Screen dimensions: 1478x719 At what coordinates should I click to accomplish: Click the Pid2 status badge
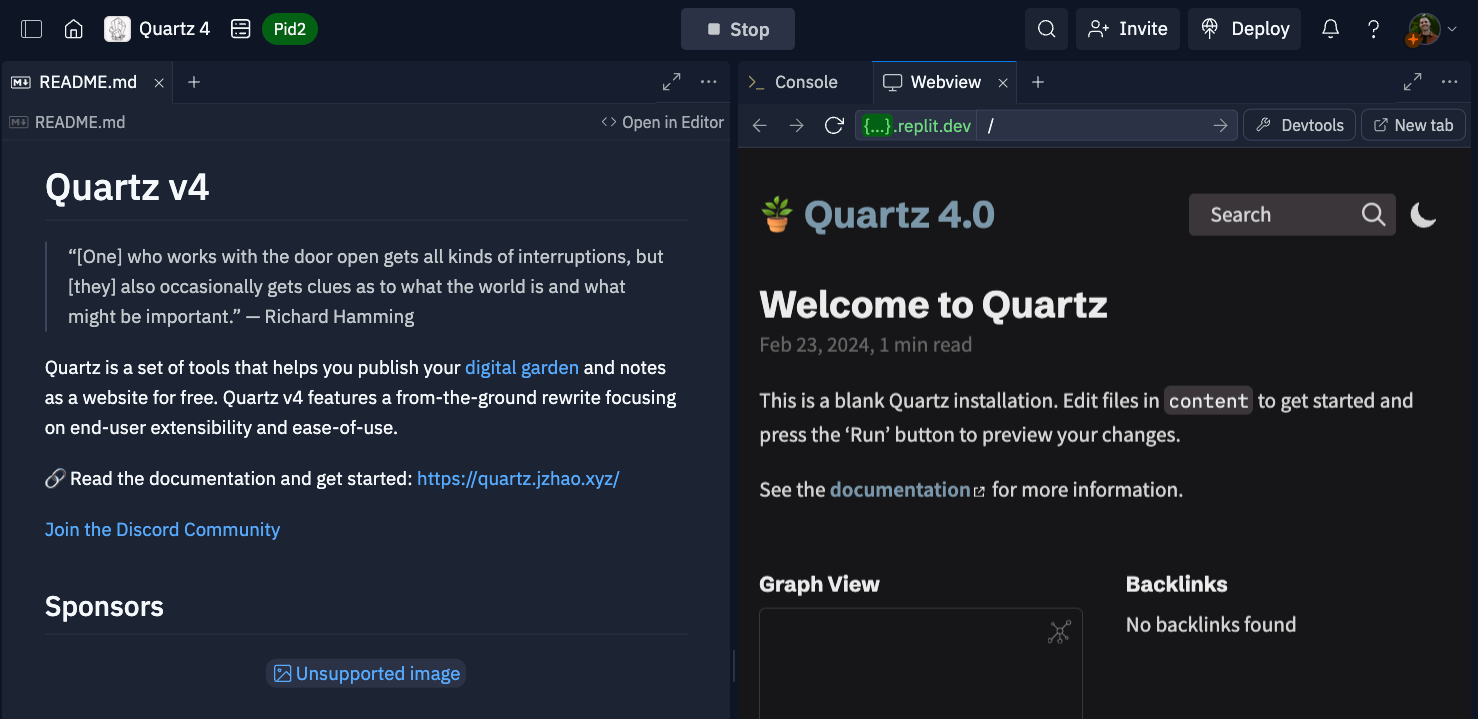289,28
